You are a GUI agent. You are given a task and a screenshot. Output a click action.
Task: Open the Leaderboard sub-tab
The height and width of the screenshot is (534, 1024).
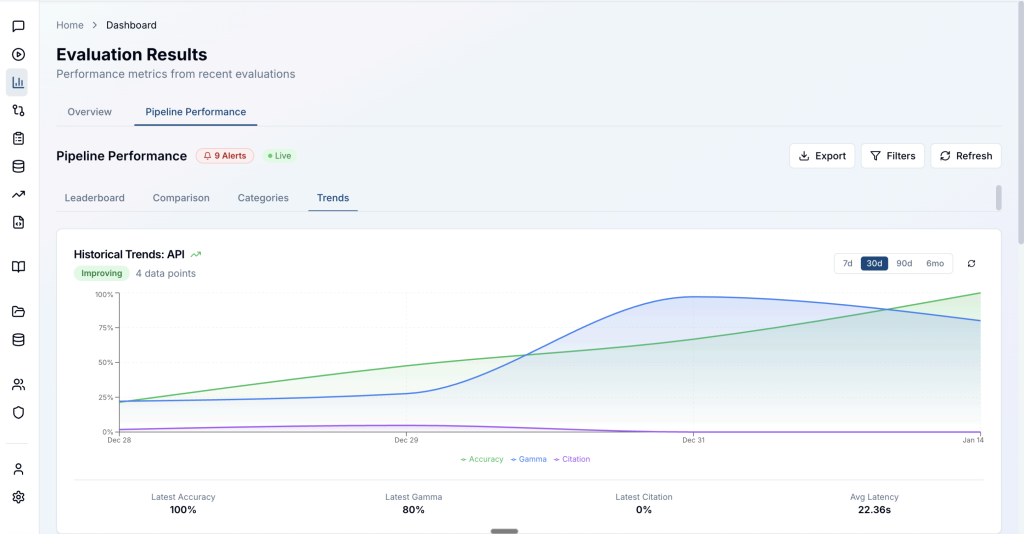tap(95, 198)
